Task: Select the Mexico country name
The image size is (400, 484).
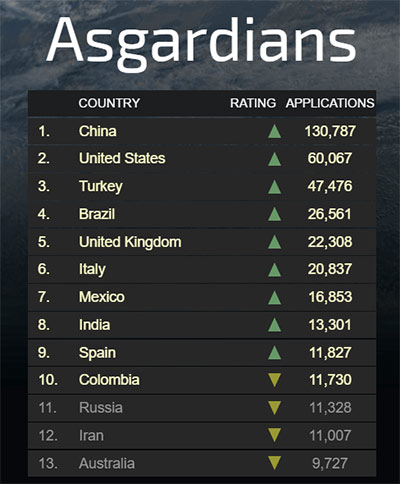Action: click(x=102, y=297)
